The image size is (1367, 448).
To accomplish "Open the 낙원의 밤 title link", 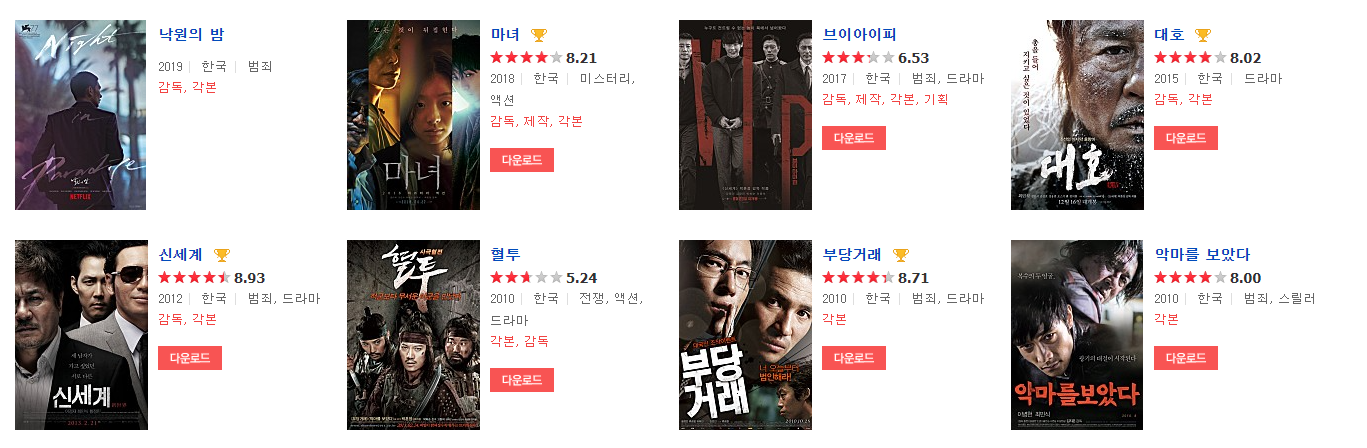I will (x=191, y=35).
